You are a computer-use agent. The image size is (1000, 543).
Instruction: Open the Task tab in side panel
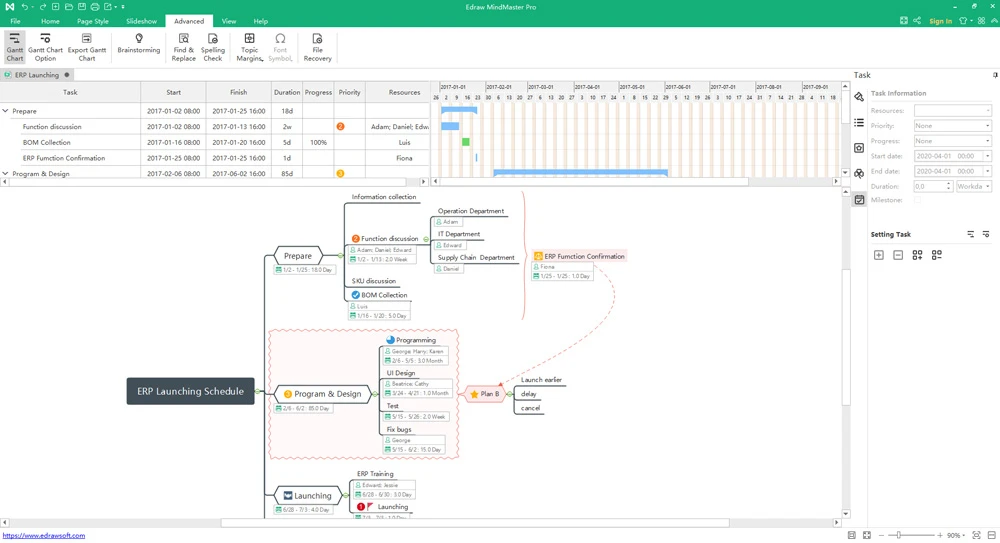click(x=859, y=200)
